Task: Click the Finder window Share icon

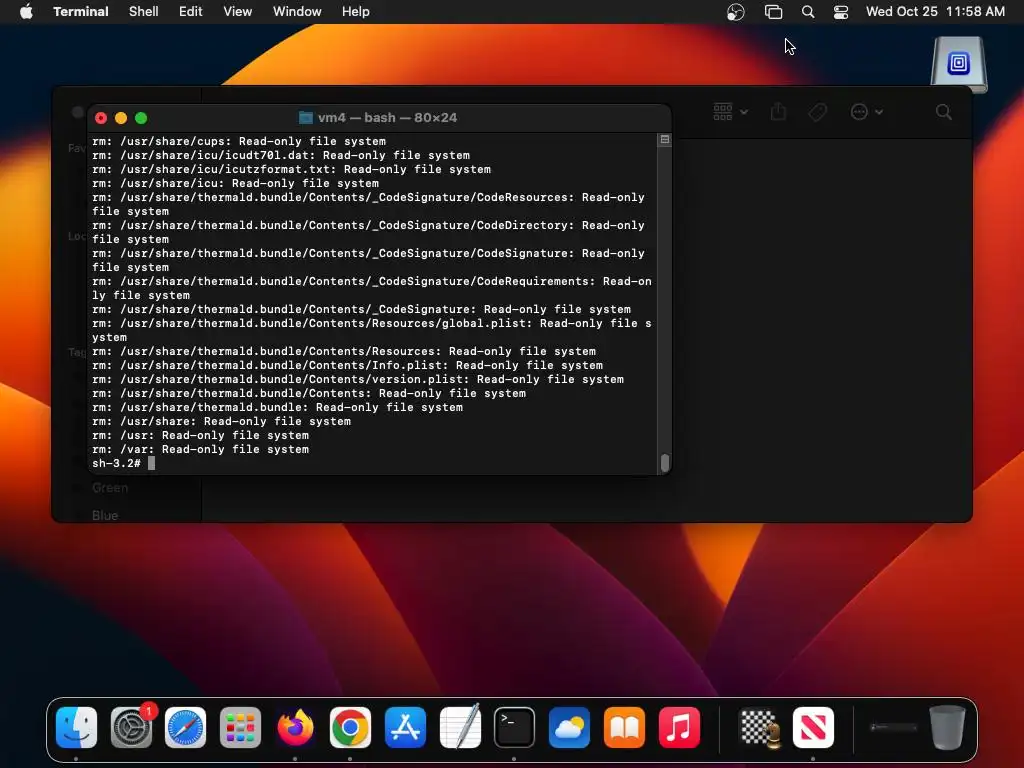Action: (x=778, y=112)
